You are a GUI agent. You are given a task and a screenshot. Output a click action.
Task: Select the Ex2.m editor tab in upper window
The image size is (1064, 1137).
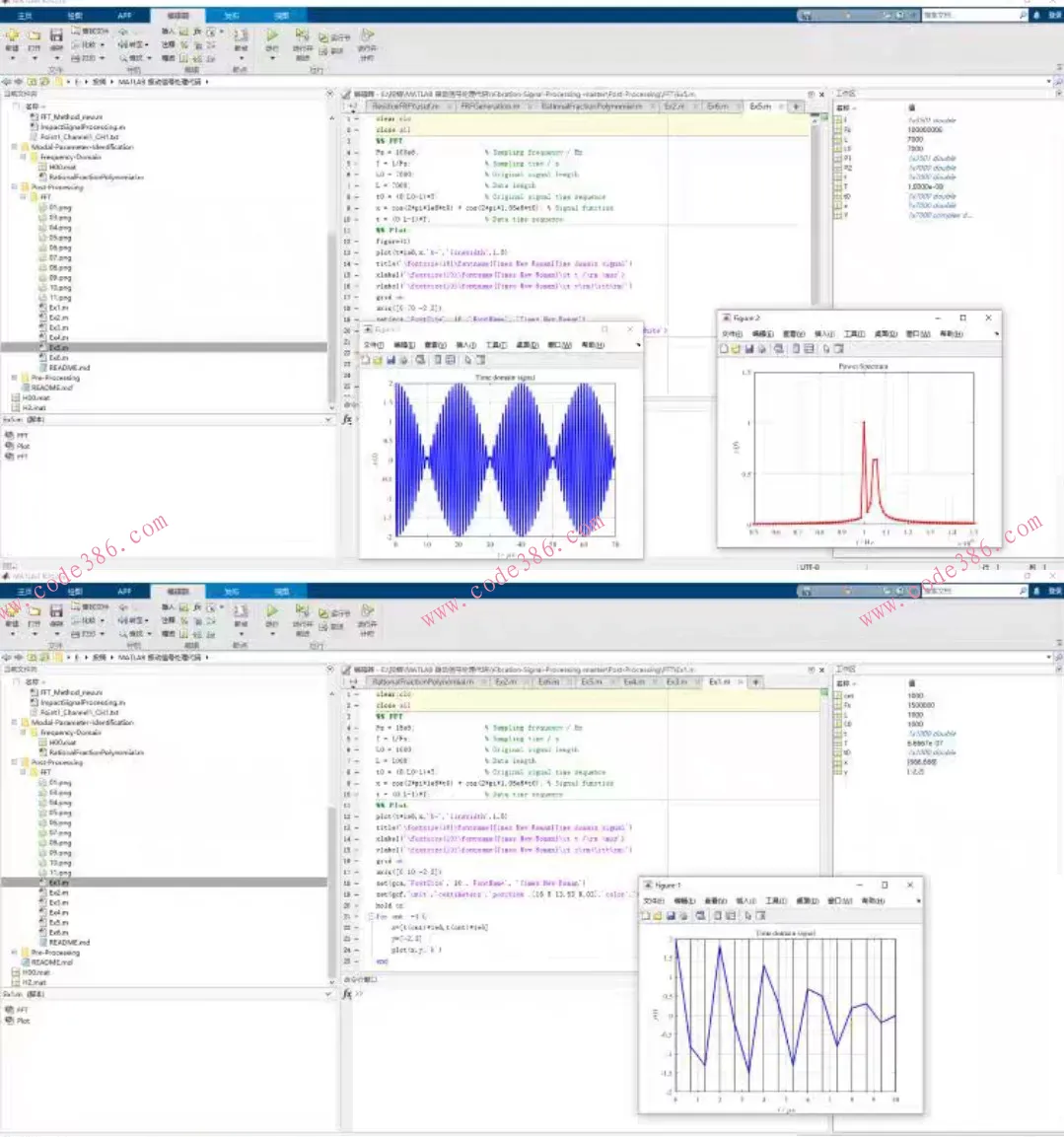tap(674, 107)
